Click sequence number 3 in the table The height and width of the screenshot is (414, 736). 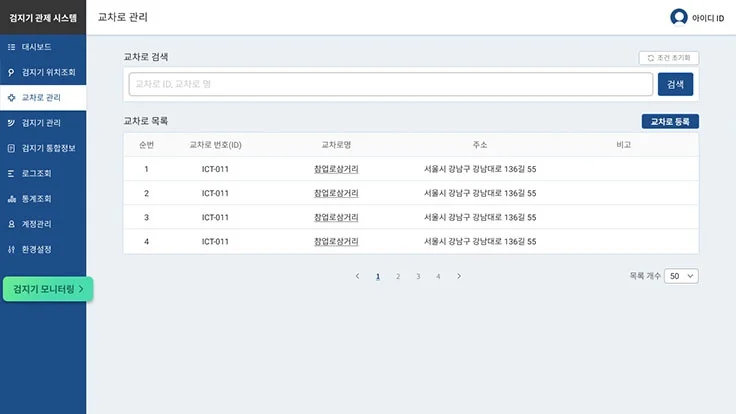146,217
